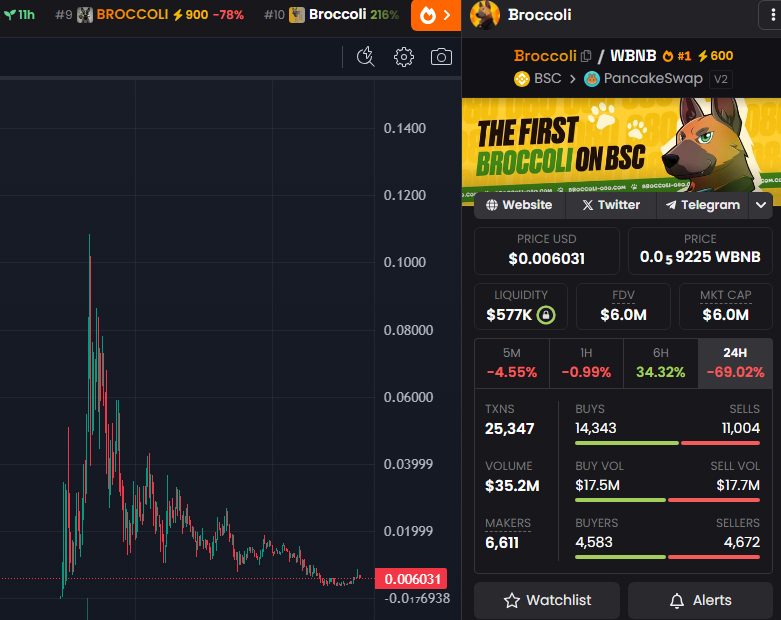
Task: Click the VOLUME $35.2M value
Action: tap(512, 486)
